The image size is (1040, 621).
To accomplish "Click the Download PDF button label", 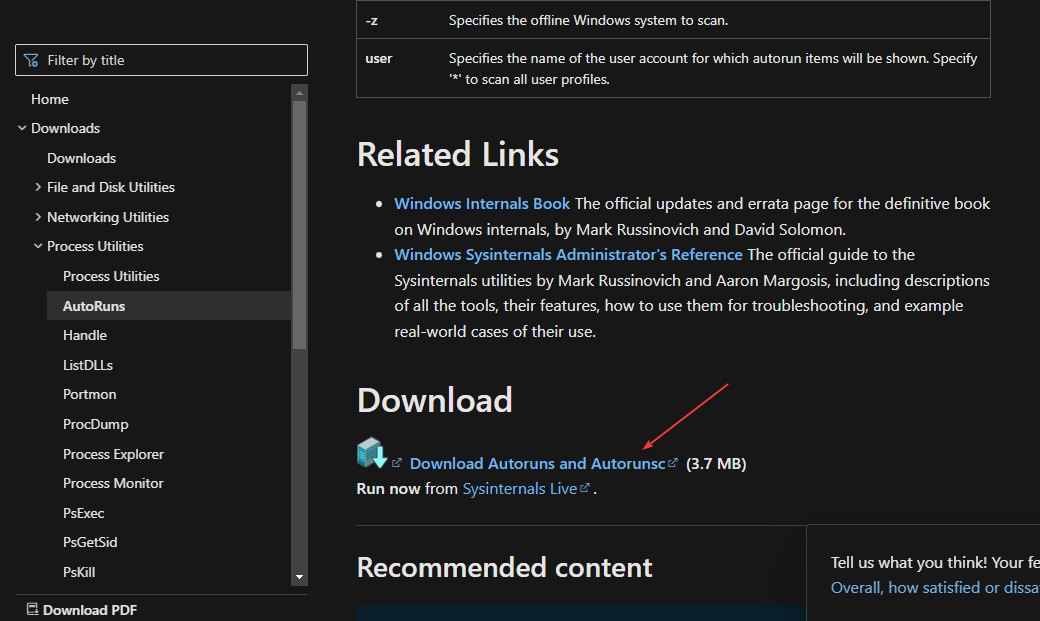I will pos(90,610).
